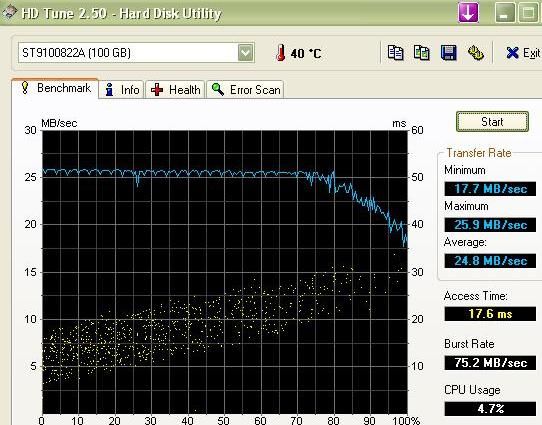Click the 40 °C temperature readout
The width and height of the screenshot is (542, 425).
point(306,54)
